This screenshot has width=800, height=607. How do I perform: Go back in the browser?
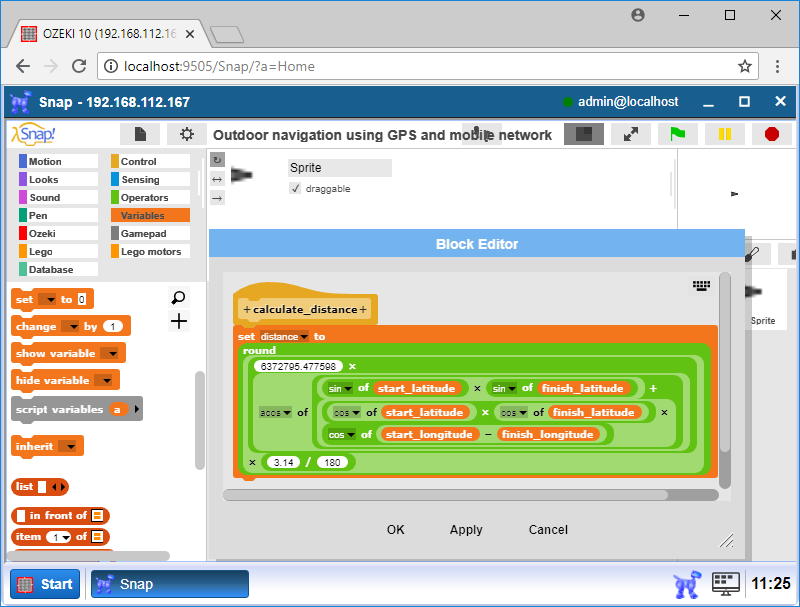tap(23, 66)
